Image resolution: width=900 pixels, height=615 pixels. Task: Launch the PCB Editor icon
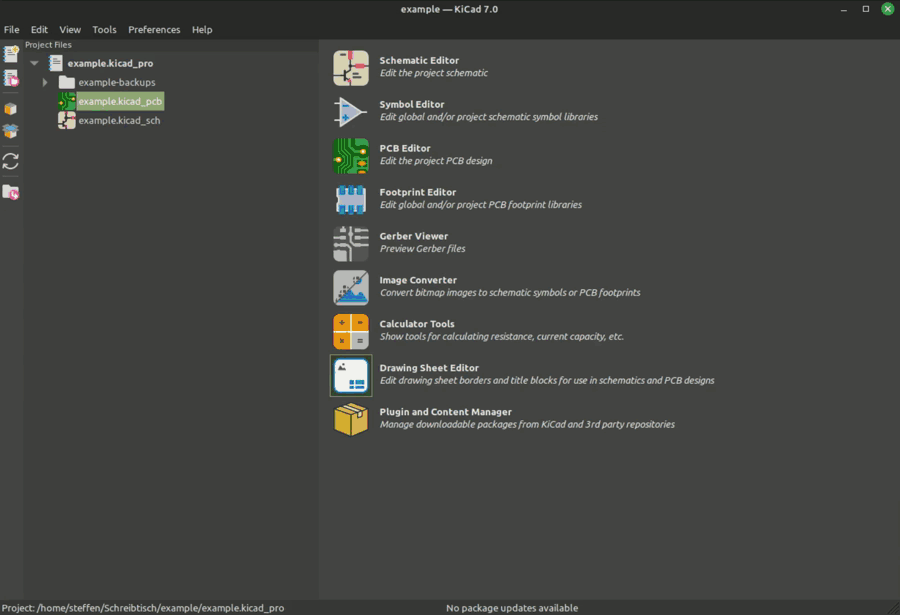pos(351,156)
